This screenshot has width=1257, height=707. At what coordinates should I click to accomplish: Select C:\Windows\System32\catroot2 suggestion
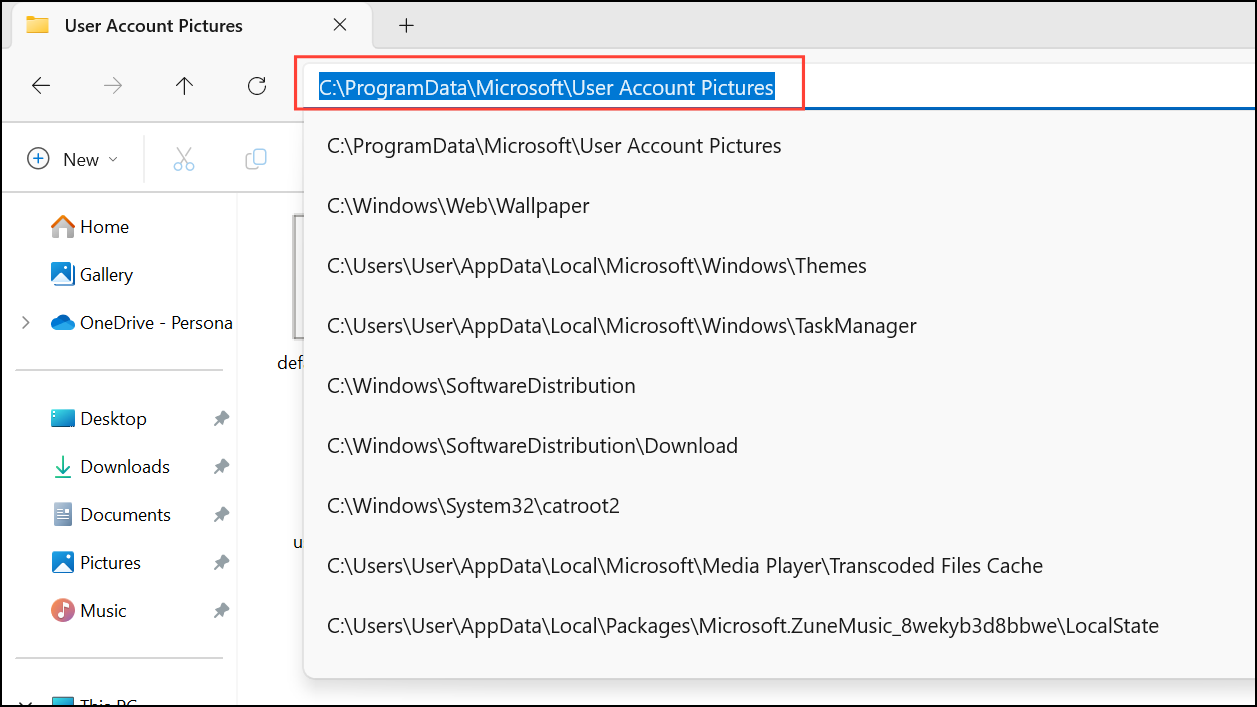(x=780, y=506)
